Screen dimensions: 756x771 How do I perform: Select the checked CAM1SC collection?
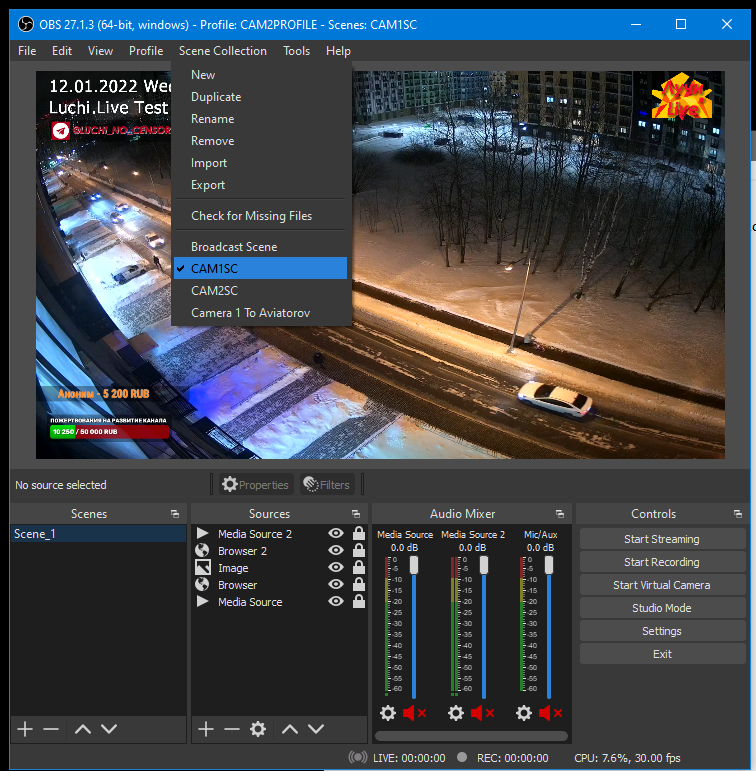coord(260,268)
